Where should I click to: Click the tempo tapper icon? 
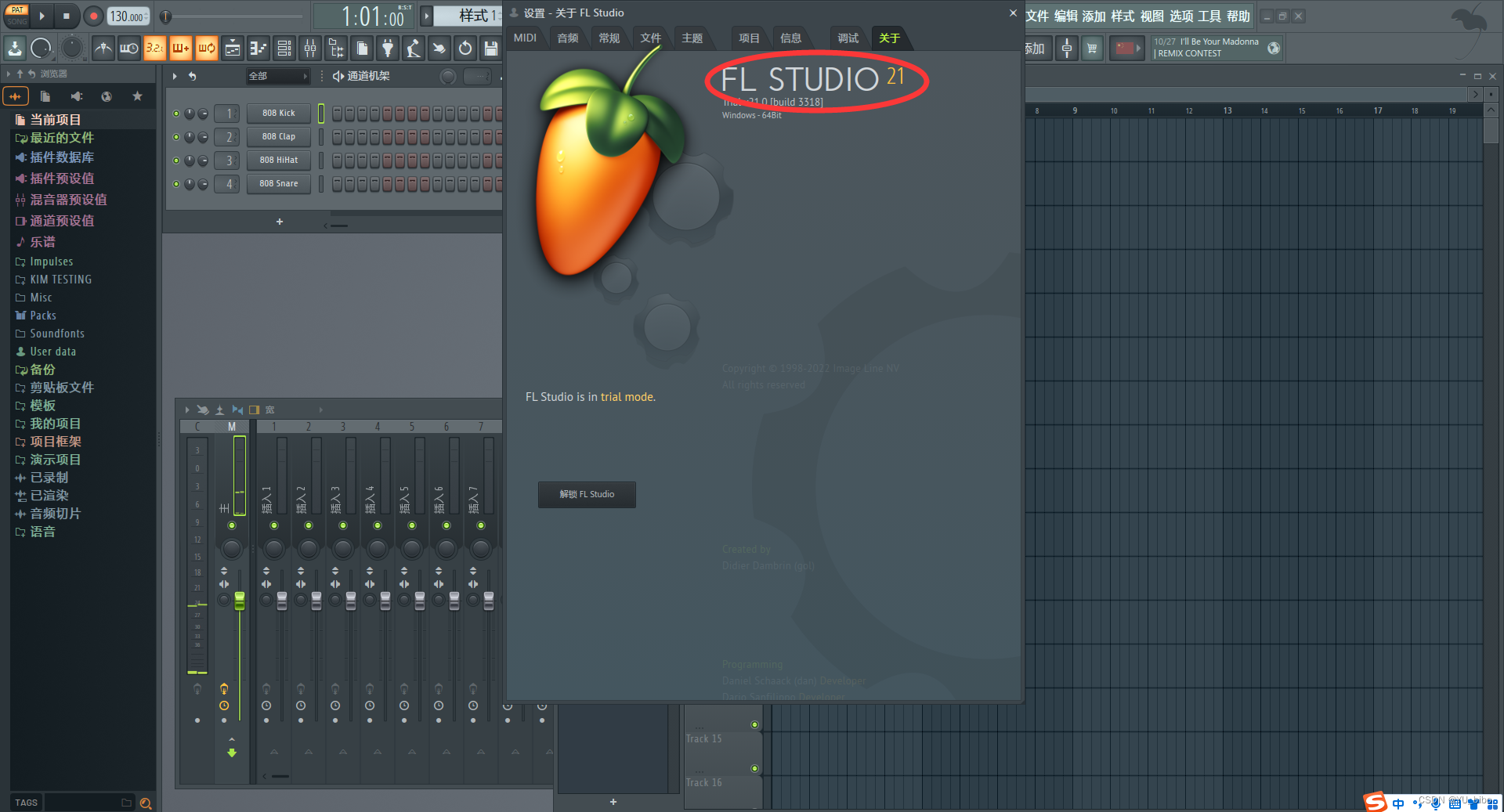tap(414, 49)
